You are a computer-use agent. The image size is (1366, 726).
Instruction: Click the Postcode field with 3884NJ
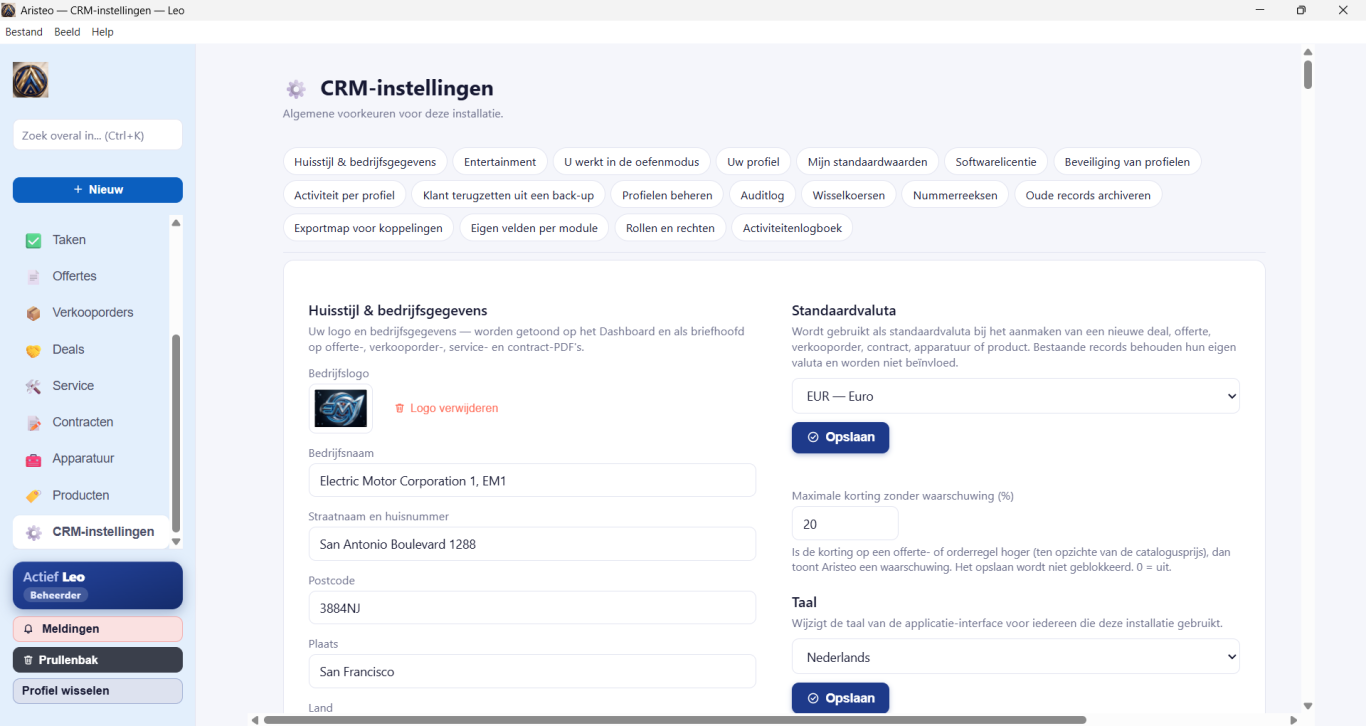coord(532,608)
